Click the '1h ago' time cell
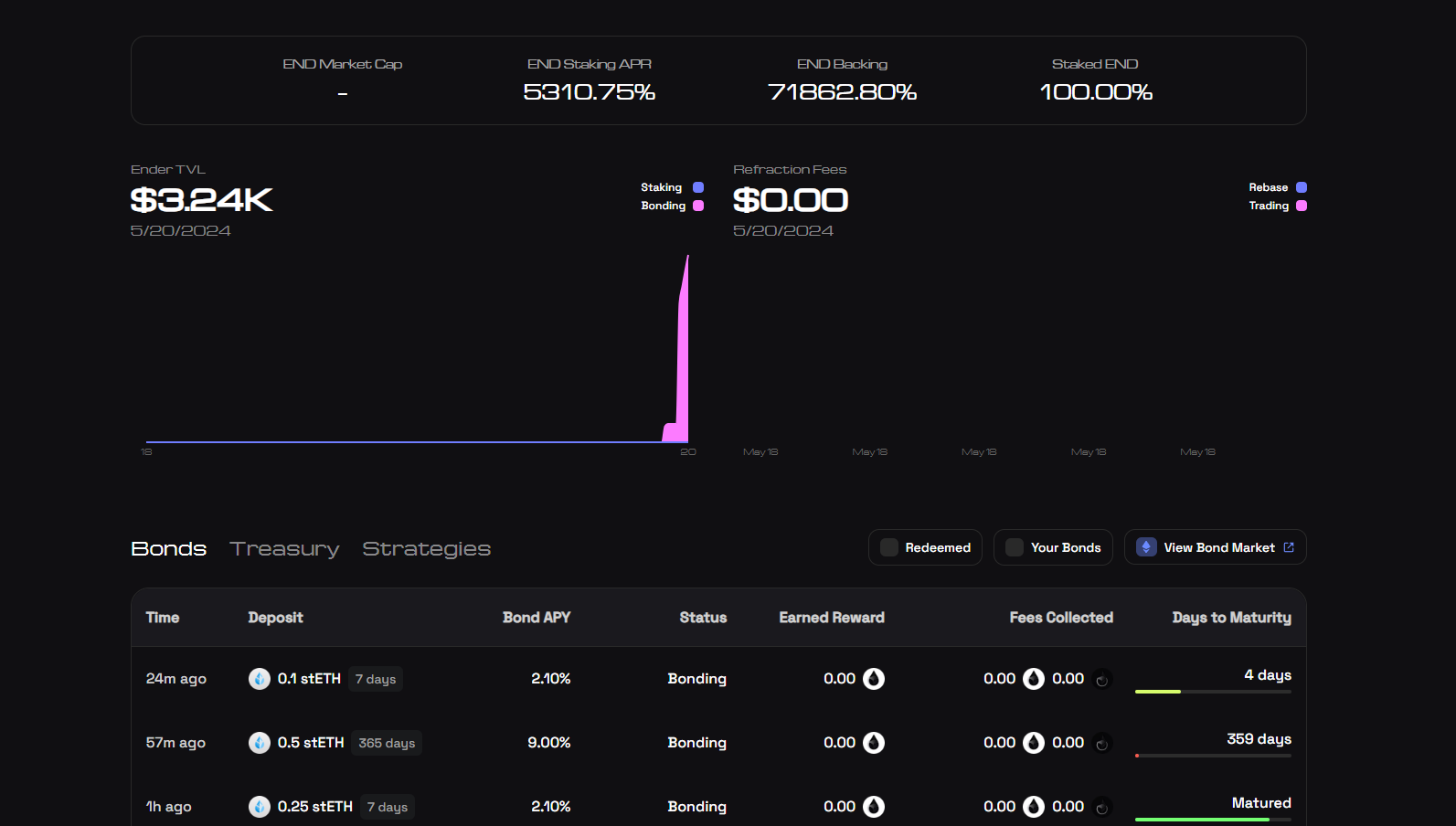This screenshot has width=1456, height=826. (169, 807)
